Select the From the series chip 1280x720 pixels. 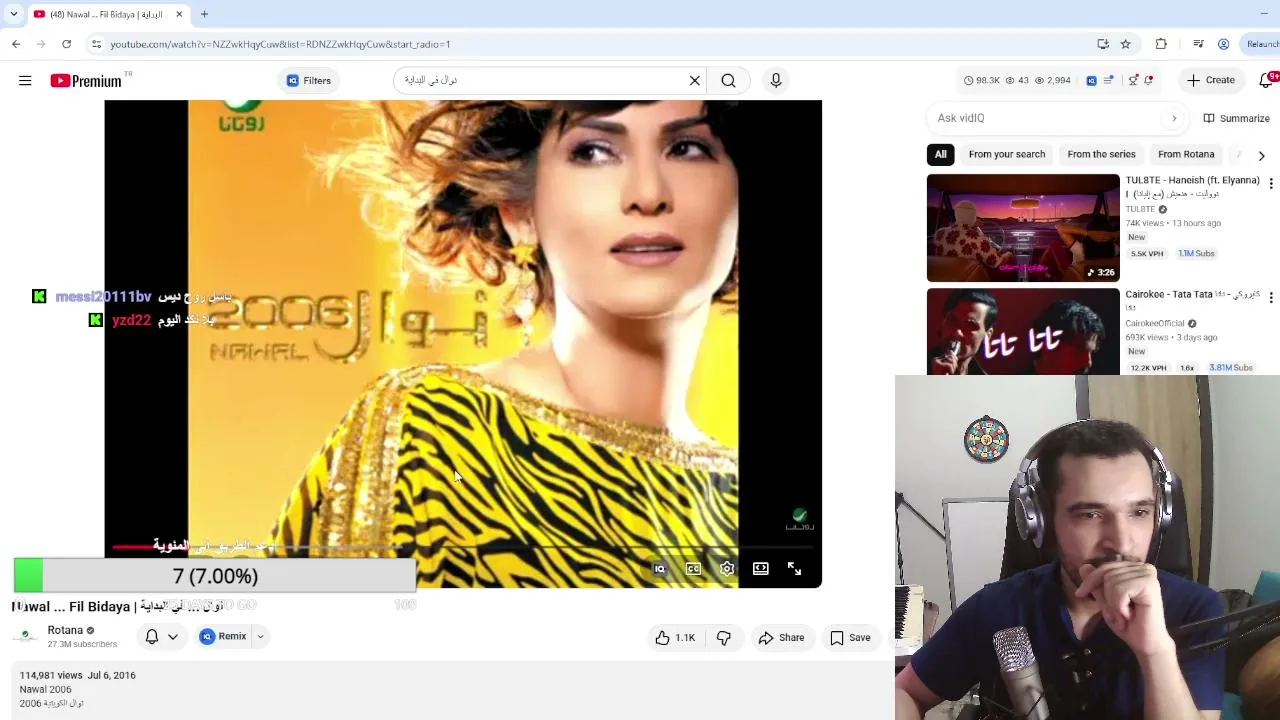1101,154
